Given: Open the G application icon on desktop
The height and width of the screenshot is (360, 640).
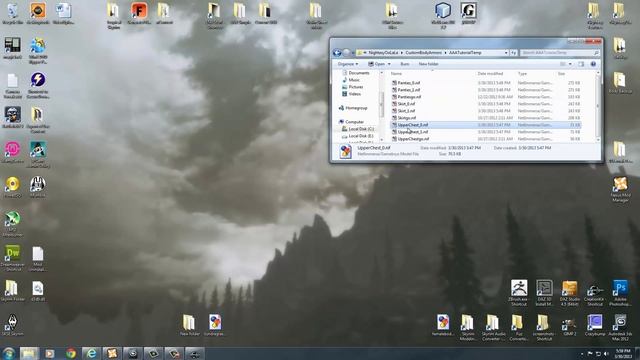Looking at the screenshot, I should coord(468,13).
